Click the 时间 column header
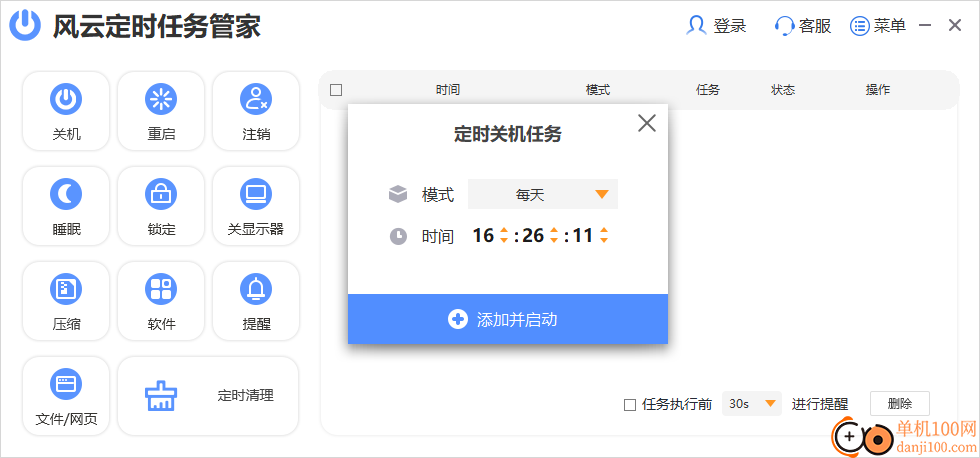This screenshot has height=458, width=980. tap(448, 90)
